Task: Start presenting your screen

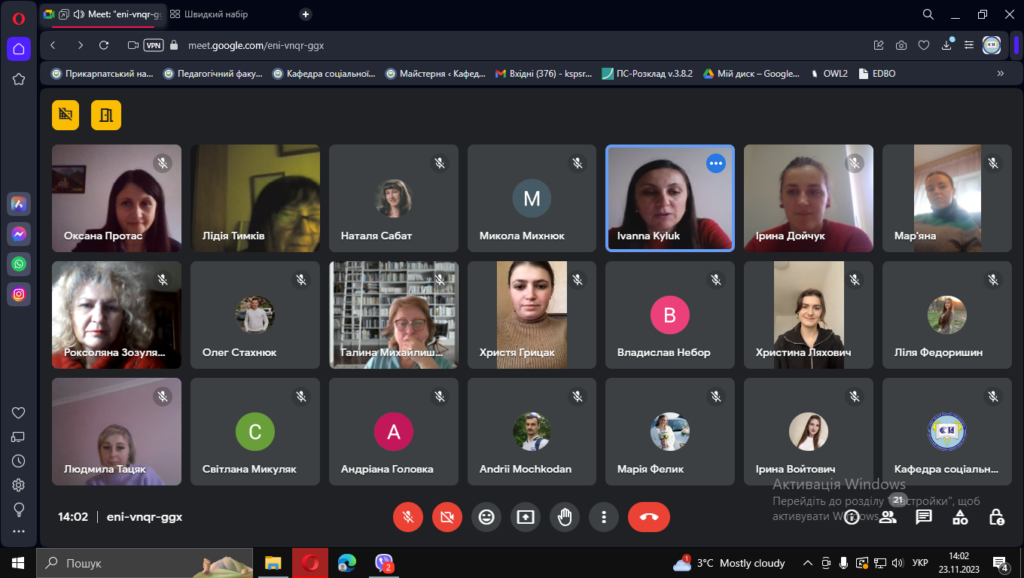Action: pos(525,517)
